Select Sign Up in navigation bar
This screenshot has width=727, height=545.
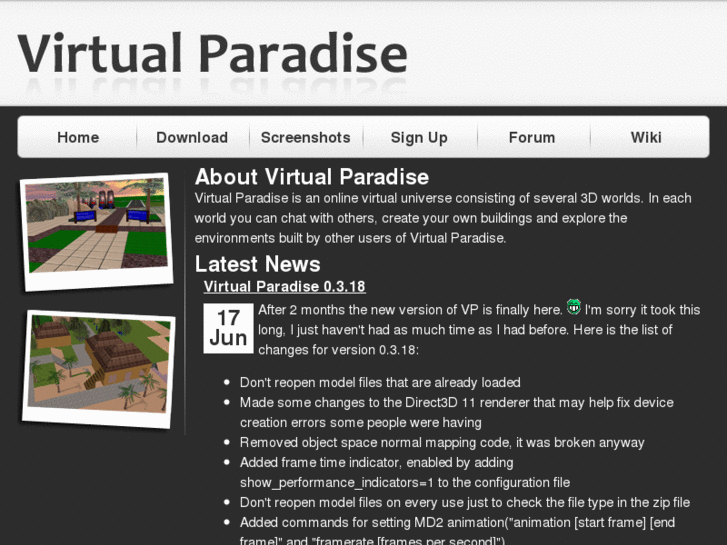419,137
